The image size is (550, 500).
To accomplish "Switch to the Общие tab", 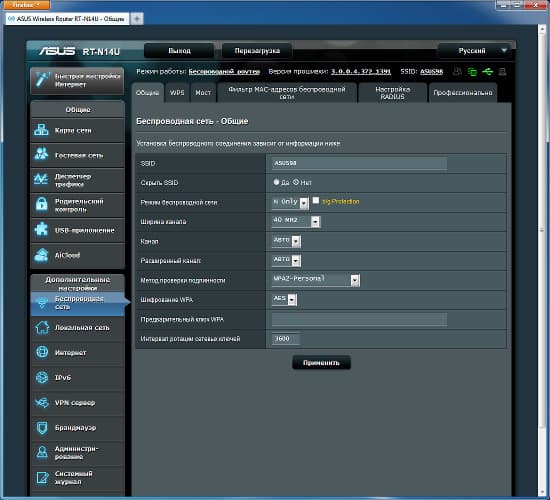I will click(148, 93).
